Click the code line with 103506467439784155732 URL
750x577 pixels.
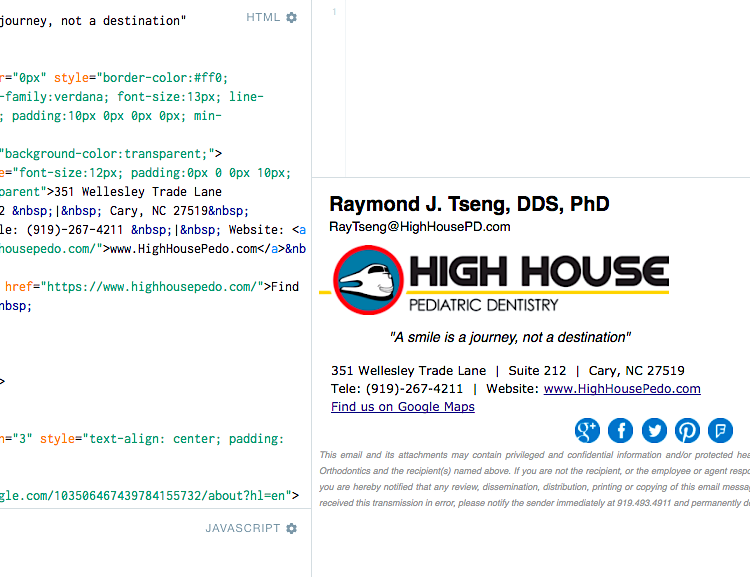click(x=150, y=496)
